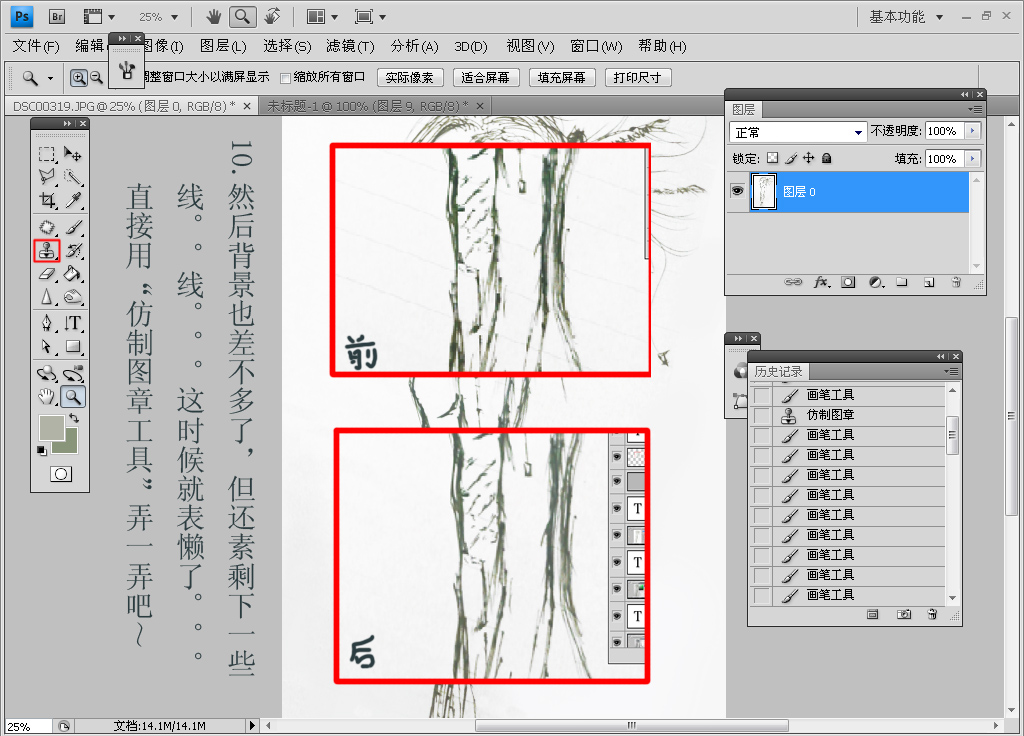Enable the 缩放所有窗口 checkbox
Viewport: 1024px width, 736px height.
pyautogui.click(x=286, y=78)
